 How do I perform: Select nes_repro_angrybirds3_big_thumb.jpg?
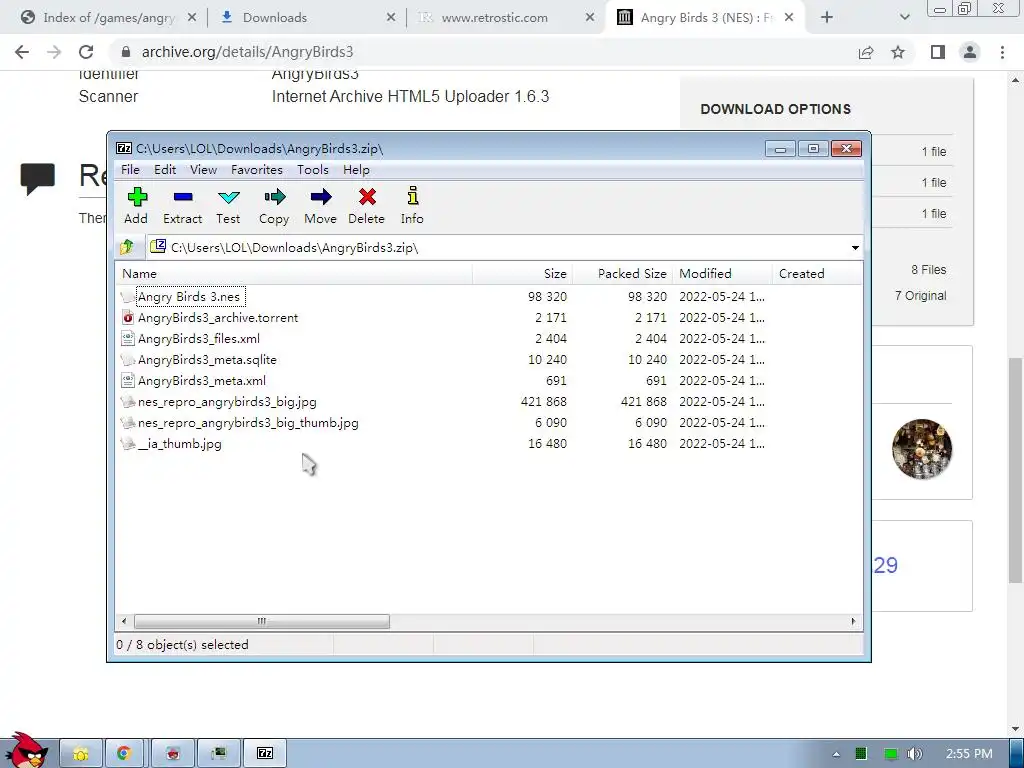[248, 423]
